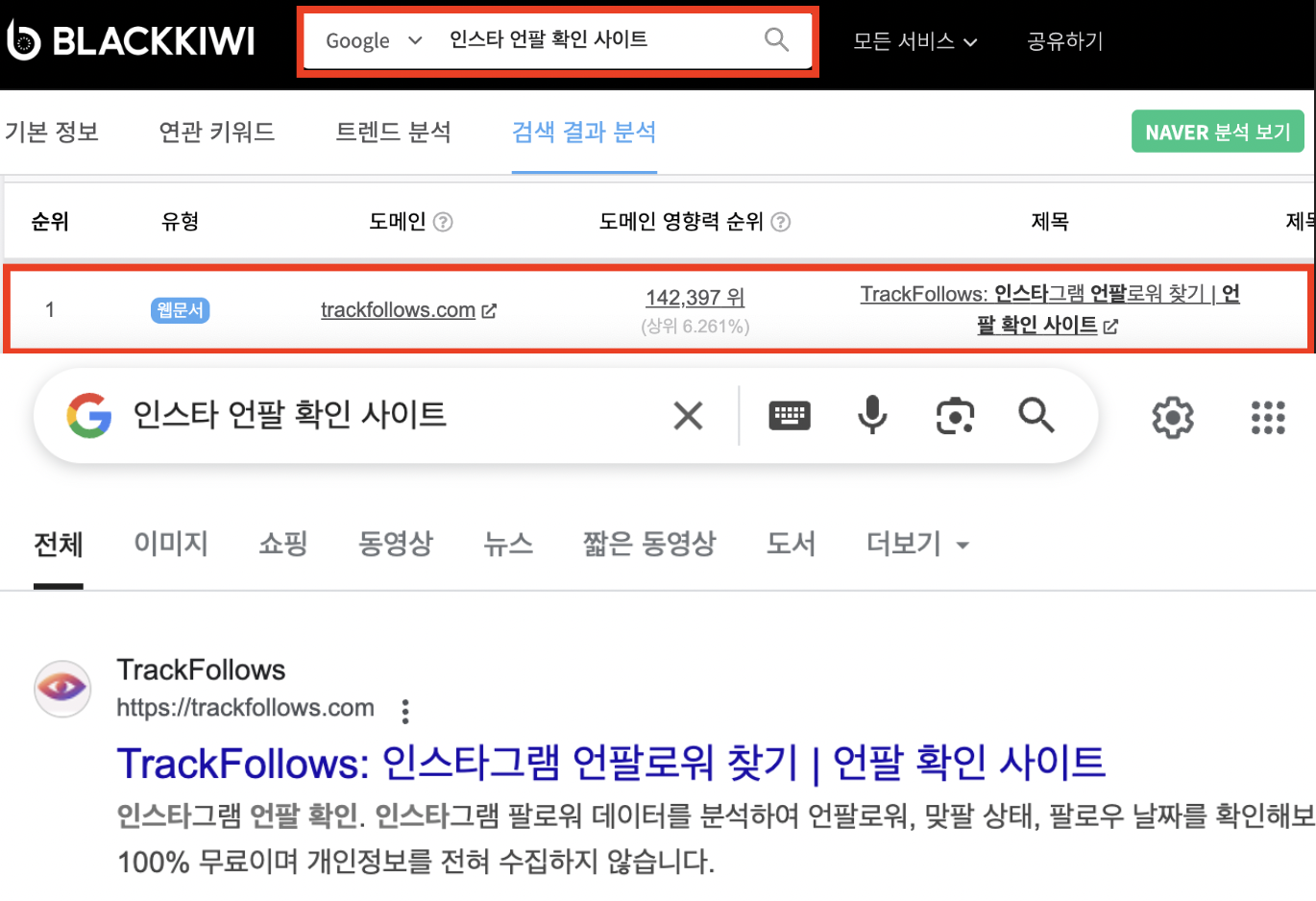This screenshot has width=1316, height=901.
Task: Click the 유형 column header
Action: click(x=180, y=222)
